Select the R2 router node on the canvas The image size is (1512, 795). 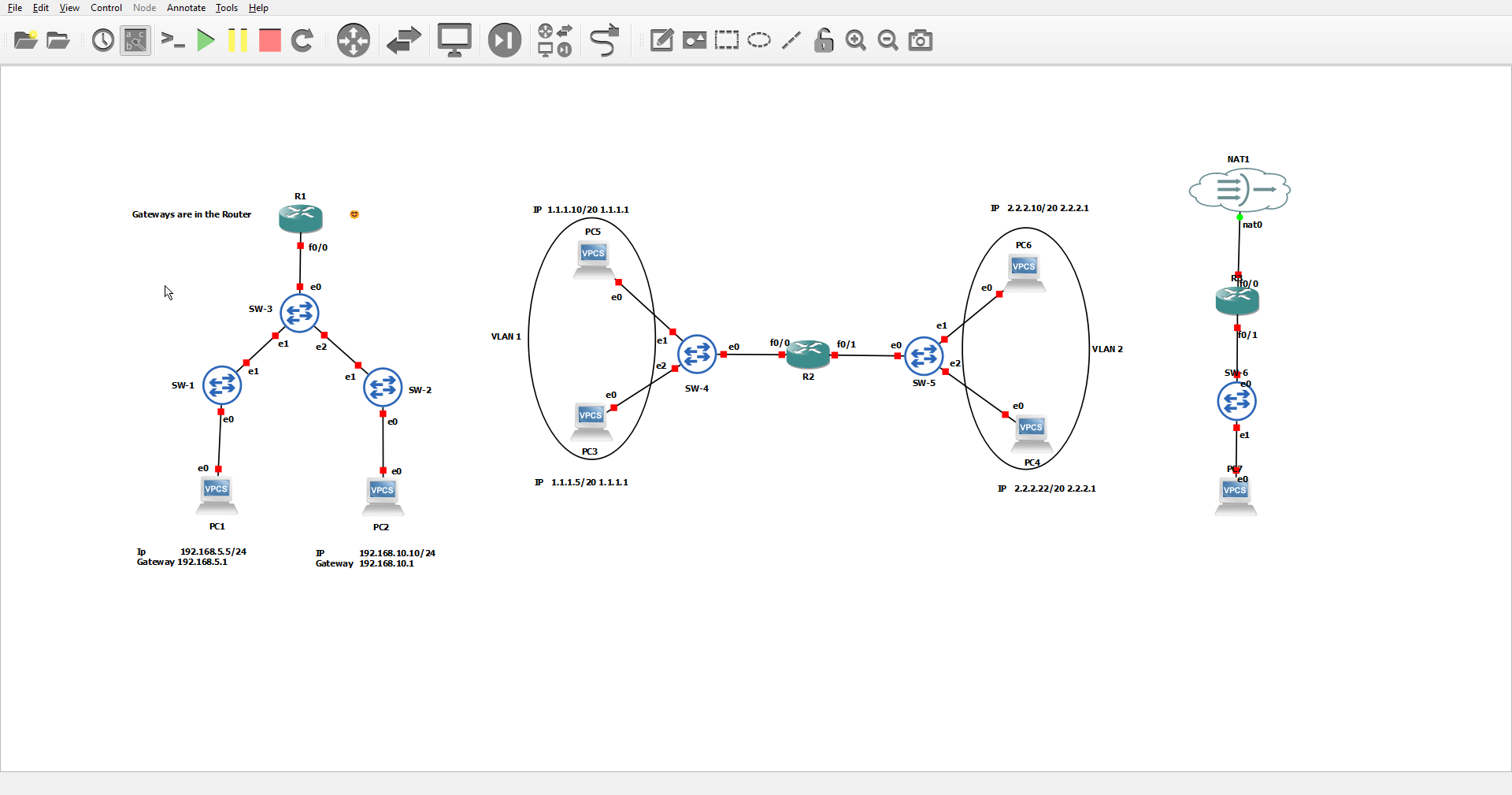click(x=808, y=355)
